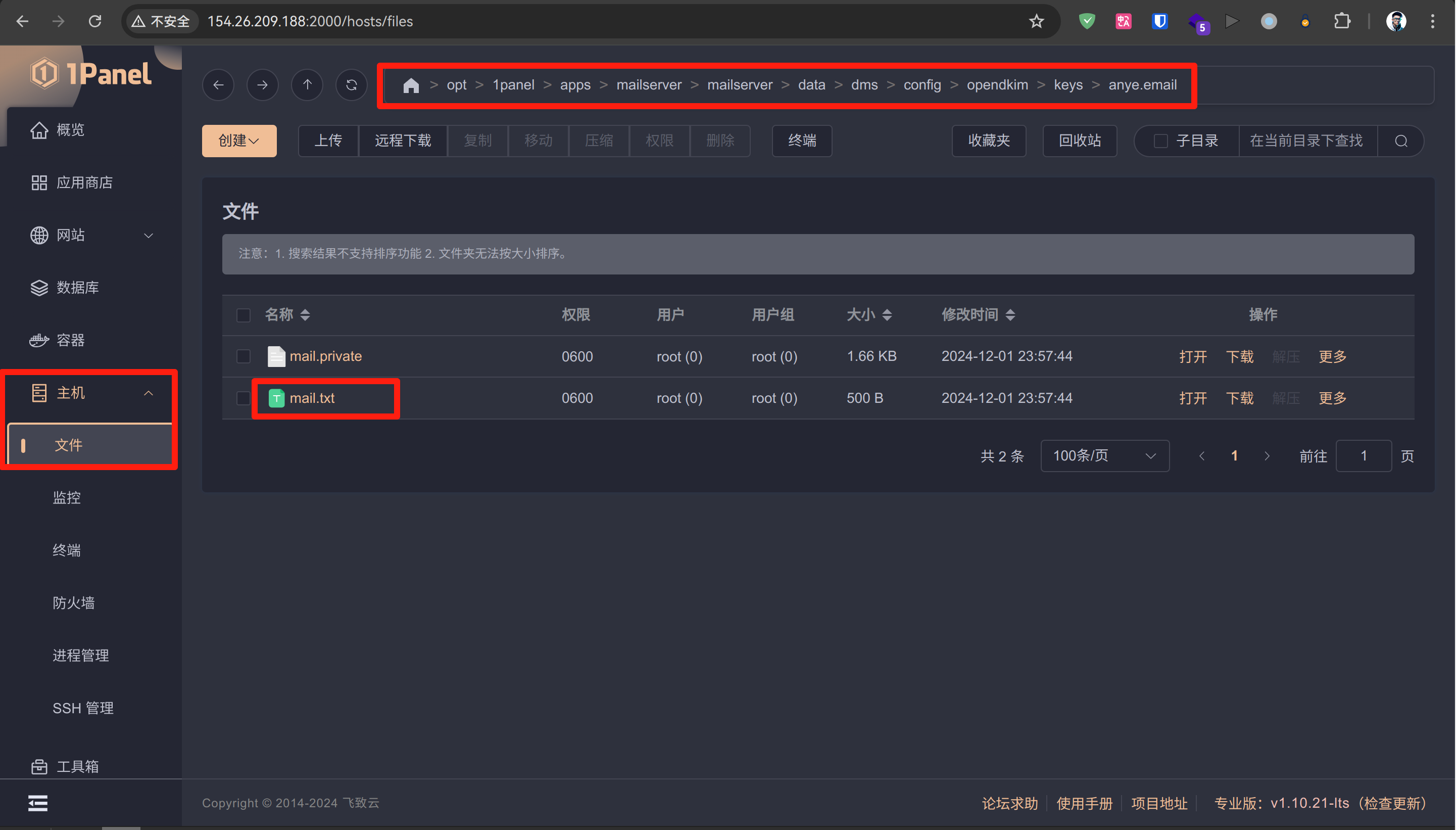Click the 前往 page number input field
The height and width of the screenshot is (830, 1456).
pos(1363,456)
